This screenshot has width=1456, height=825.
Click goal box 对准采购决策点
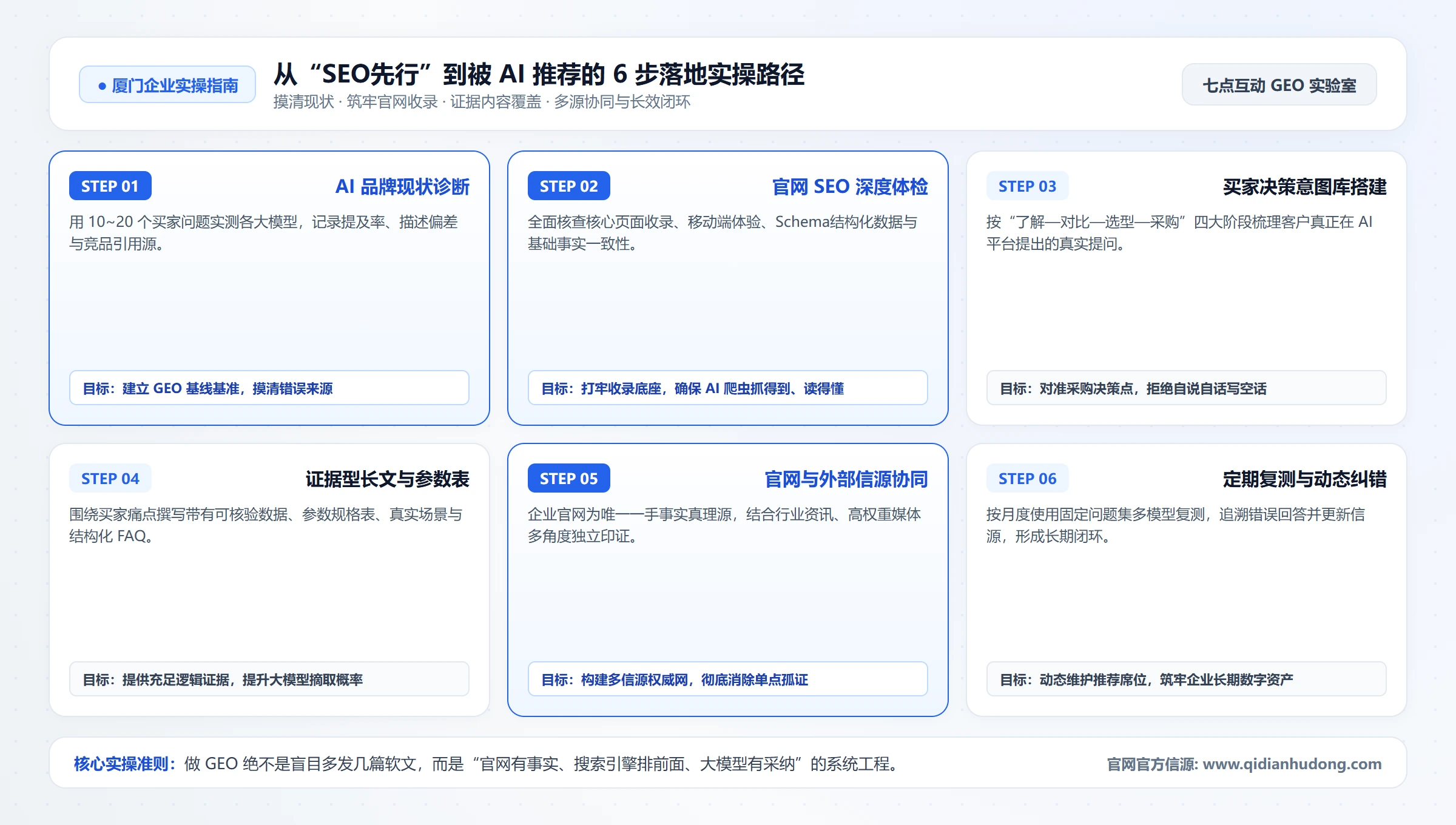click(1187, 388)
